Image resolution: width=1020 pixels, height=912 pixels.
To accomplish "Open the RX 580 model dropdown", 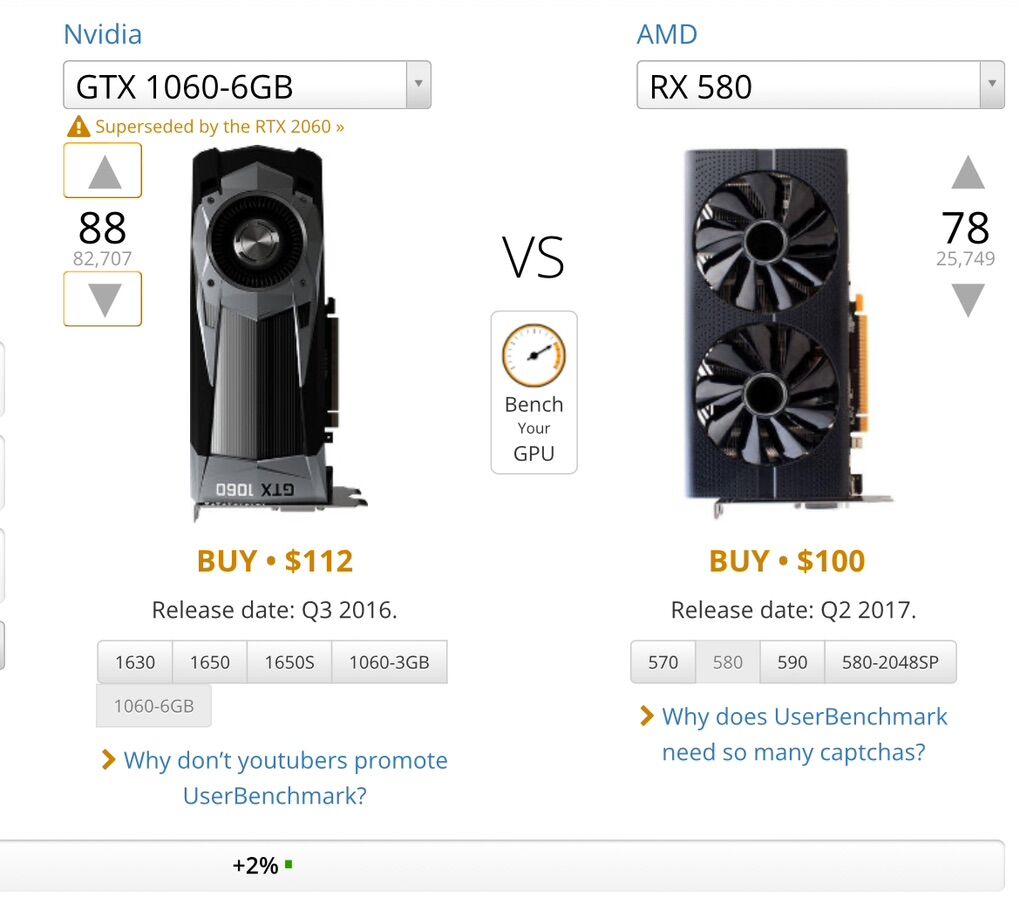I will pos(991,86).
